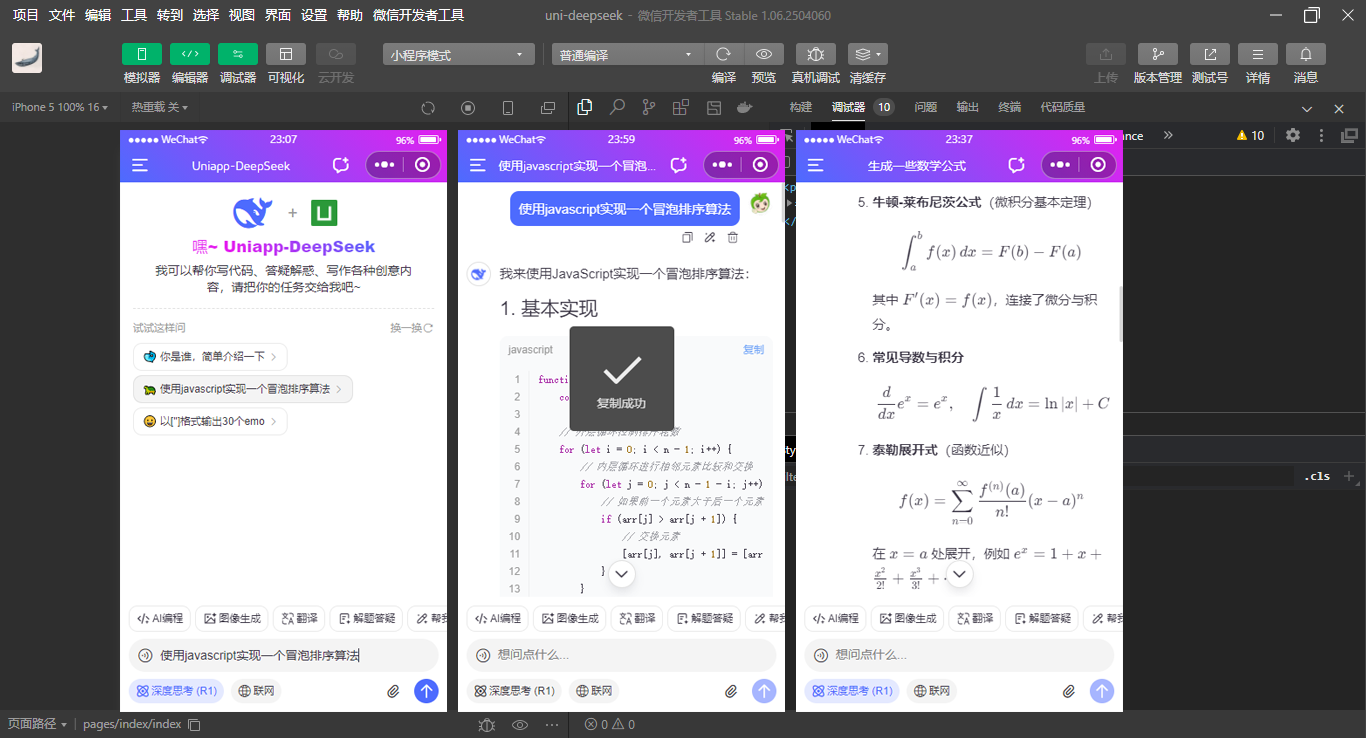Open the 设置 menu in the menu bar
Viewport: 1366px width, 738px height.
point(313,15)
